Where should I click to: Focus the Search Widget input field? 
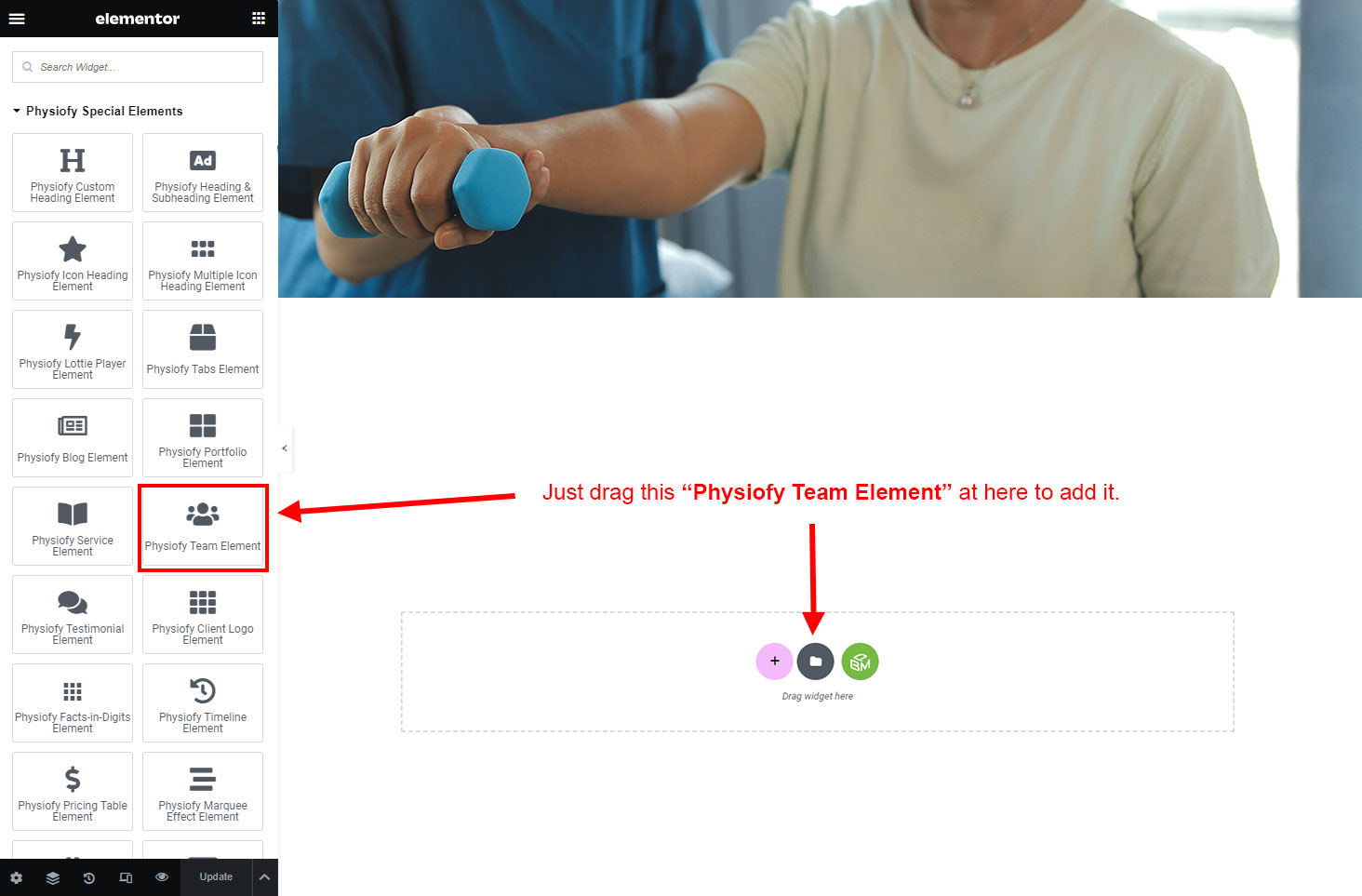point(138,67)
